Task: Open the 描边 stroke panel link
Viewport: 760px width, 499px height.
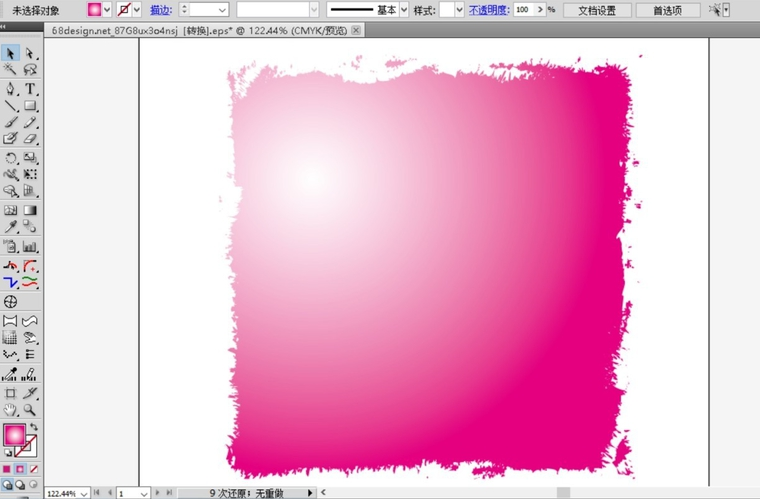Action: click(161, 10)
